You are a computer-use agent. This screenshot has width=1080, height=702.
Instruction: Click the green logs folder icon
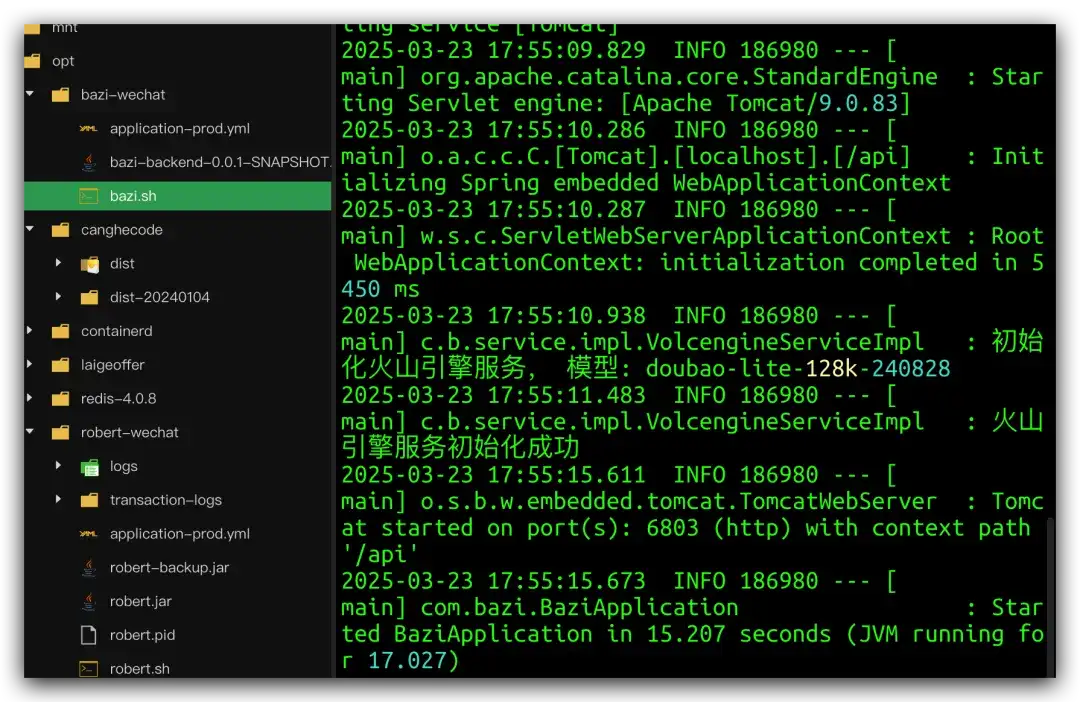(89, 467)
